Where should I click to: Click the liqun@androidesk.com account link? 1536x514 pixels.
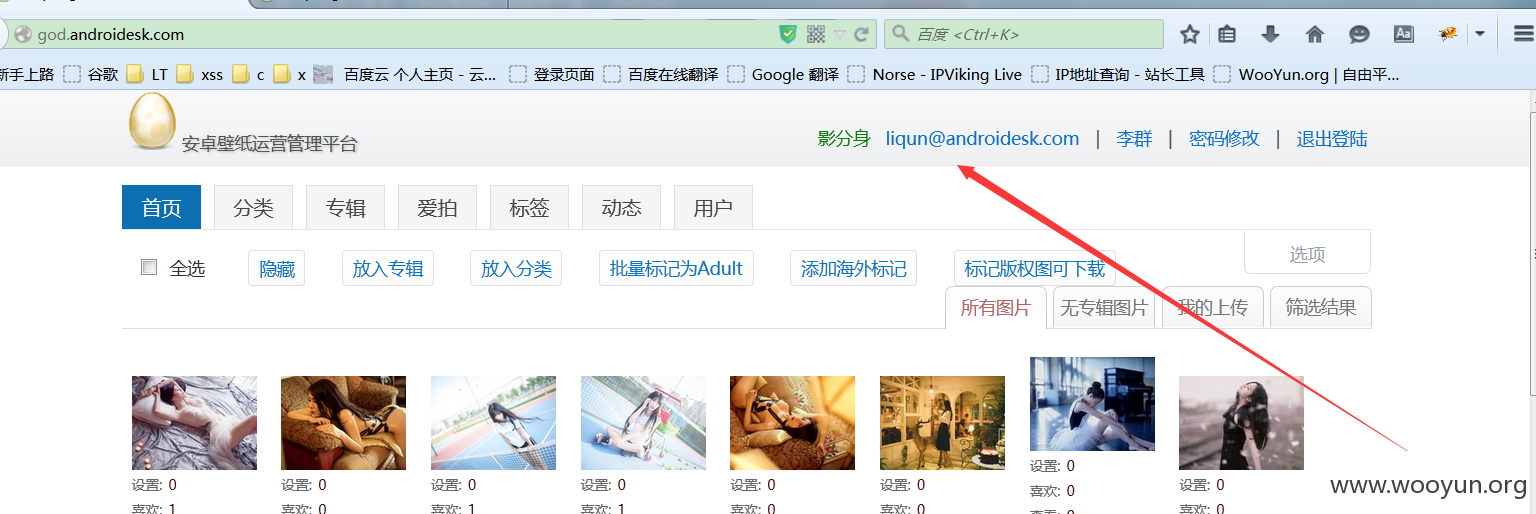point(982,139)
